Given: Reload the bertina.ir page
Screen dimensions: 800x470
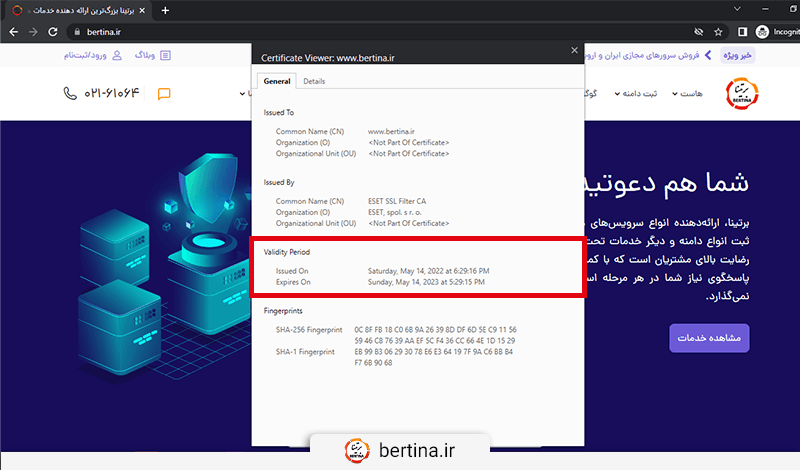Looking at the screenshot, I should 53,32.
